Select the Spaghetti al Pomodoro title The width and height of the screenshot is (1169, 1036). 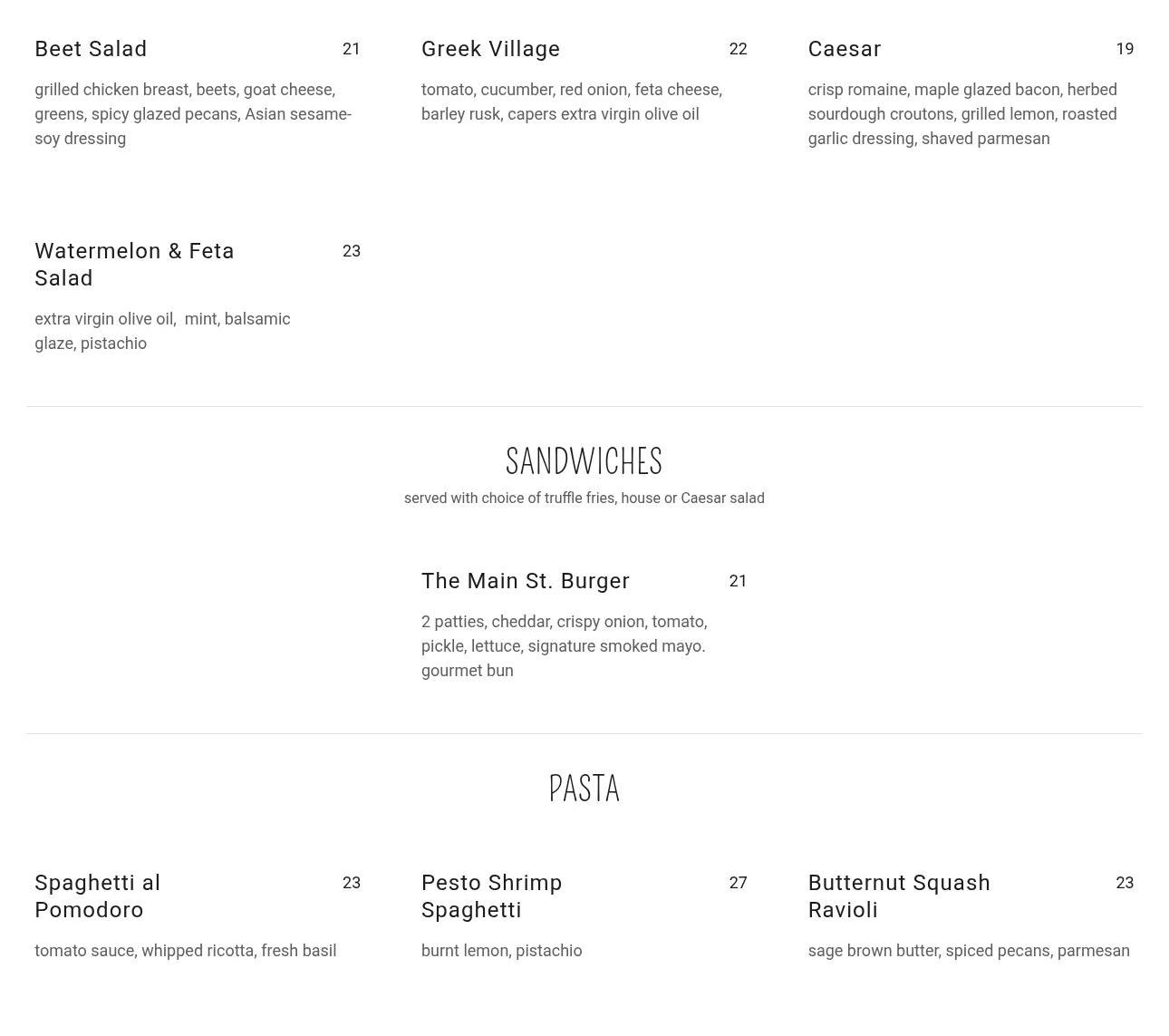coord(97,896)
